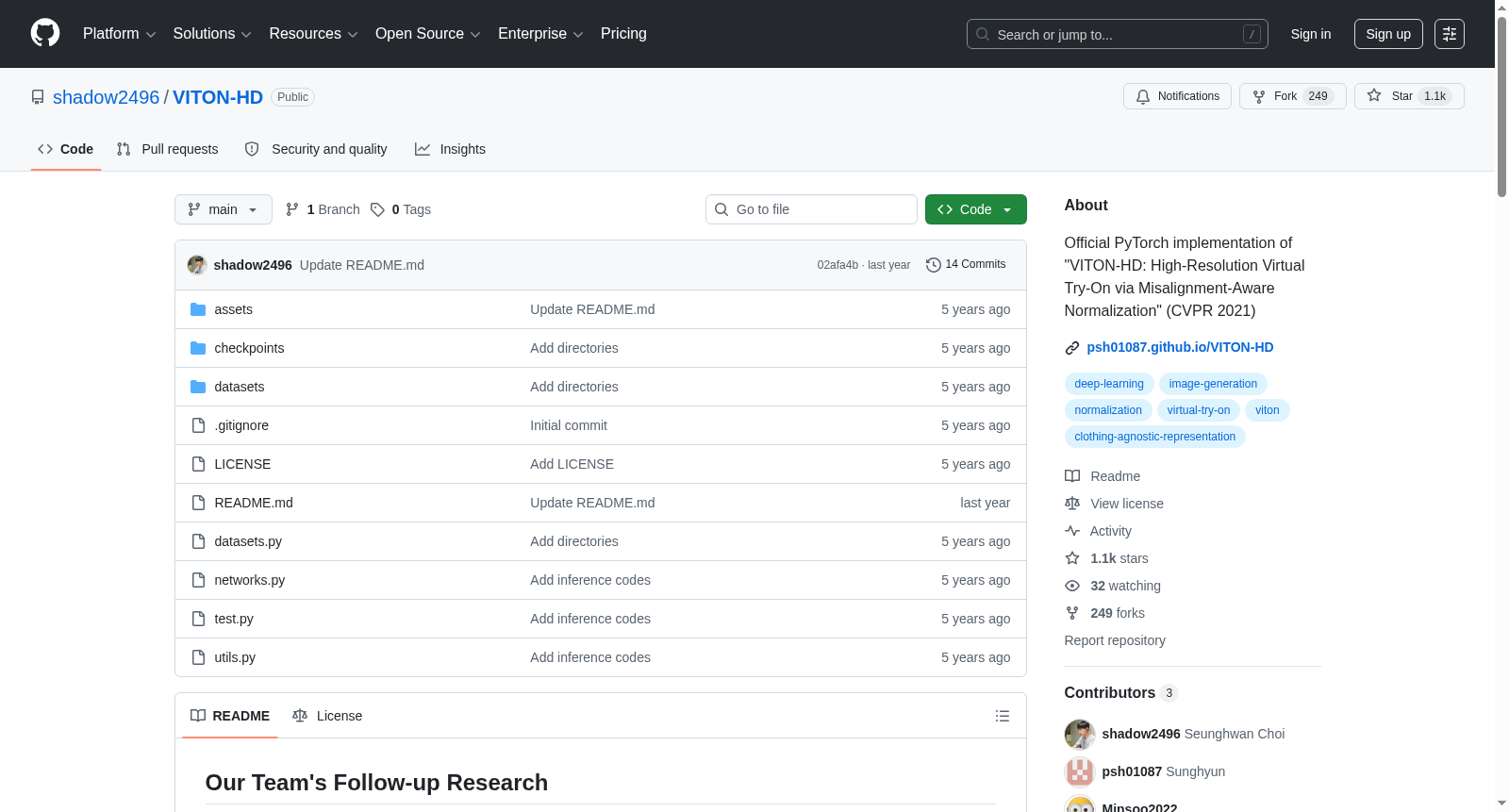Click Report repository link
The height and width of the screenshot is (812, 1509).
(1115, 640)
